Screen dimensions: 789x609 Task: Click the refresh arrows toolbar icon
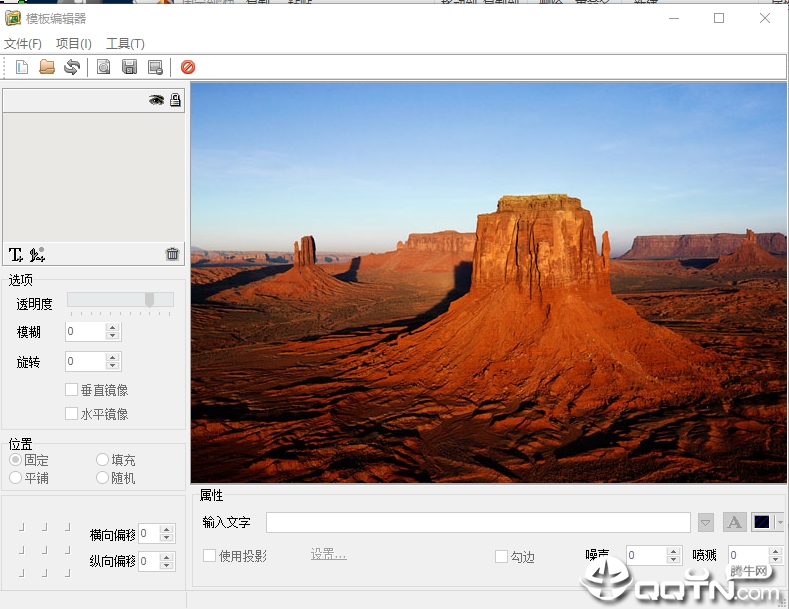coord(72,67)
